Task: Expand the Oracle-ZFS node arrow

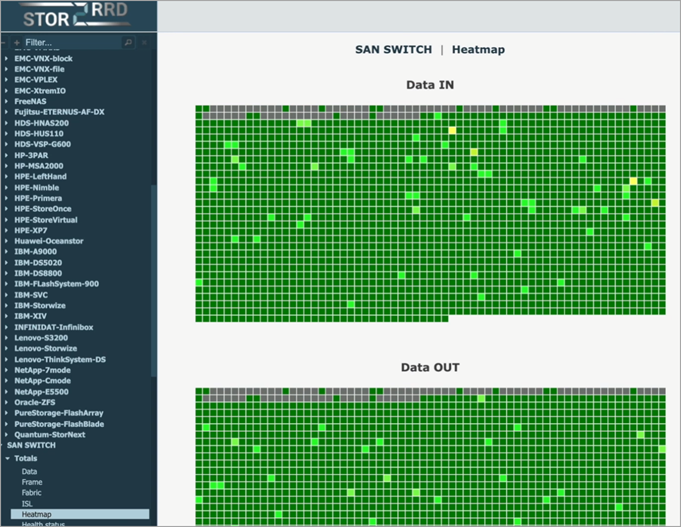Action: [x=6, y=402]
